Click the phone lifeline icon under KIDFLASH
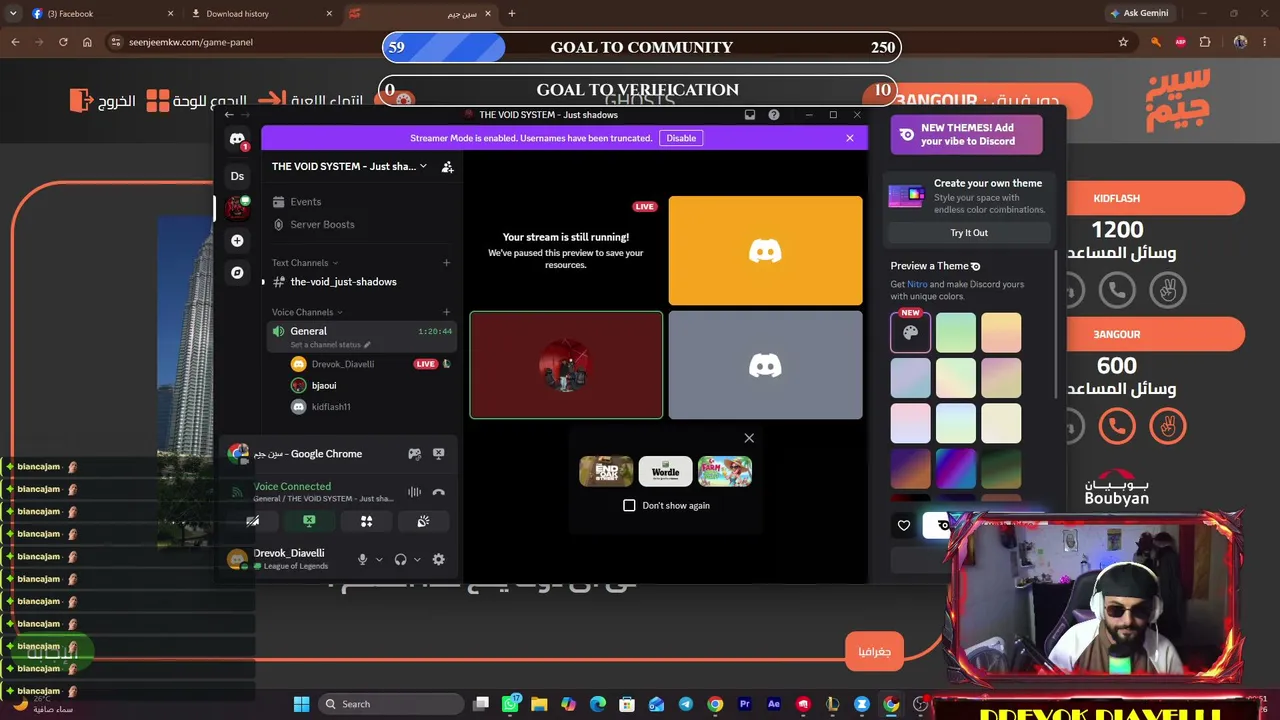This screenshot has height=720, width=1280. click(1117, 290)
